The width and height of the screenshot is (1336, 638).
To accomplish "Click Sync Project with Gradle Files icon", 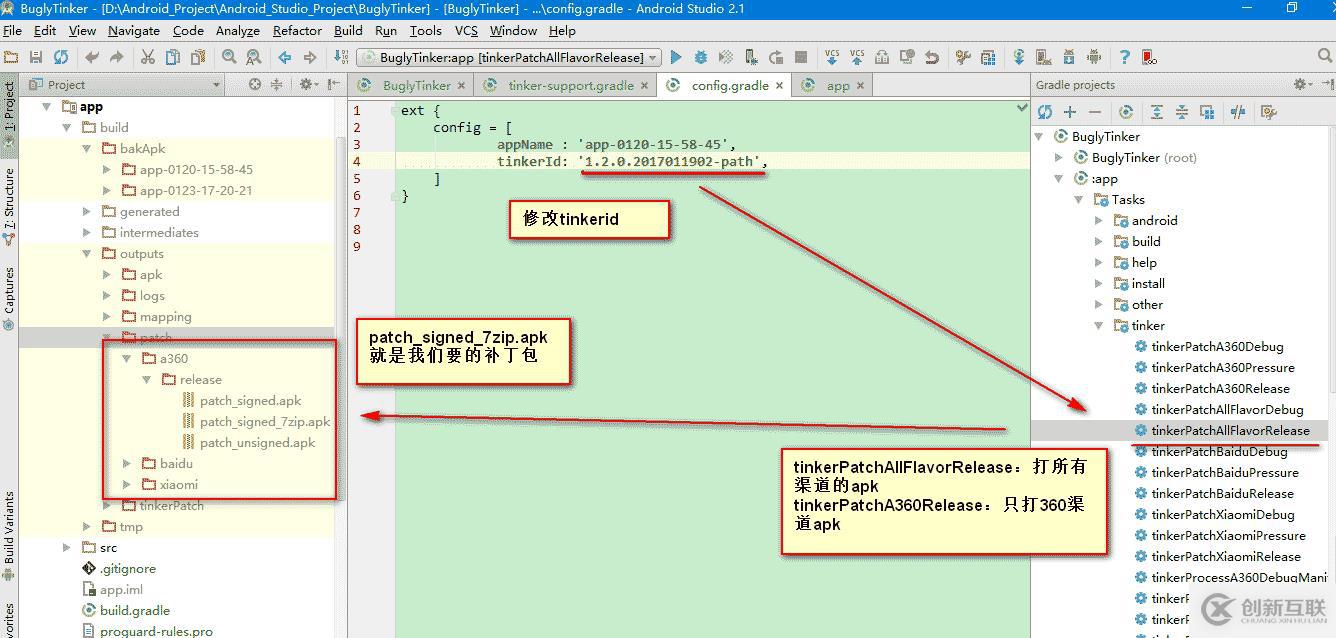I will coord(1019,57).
